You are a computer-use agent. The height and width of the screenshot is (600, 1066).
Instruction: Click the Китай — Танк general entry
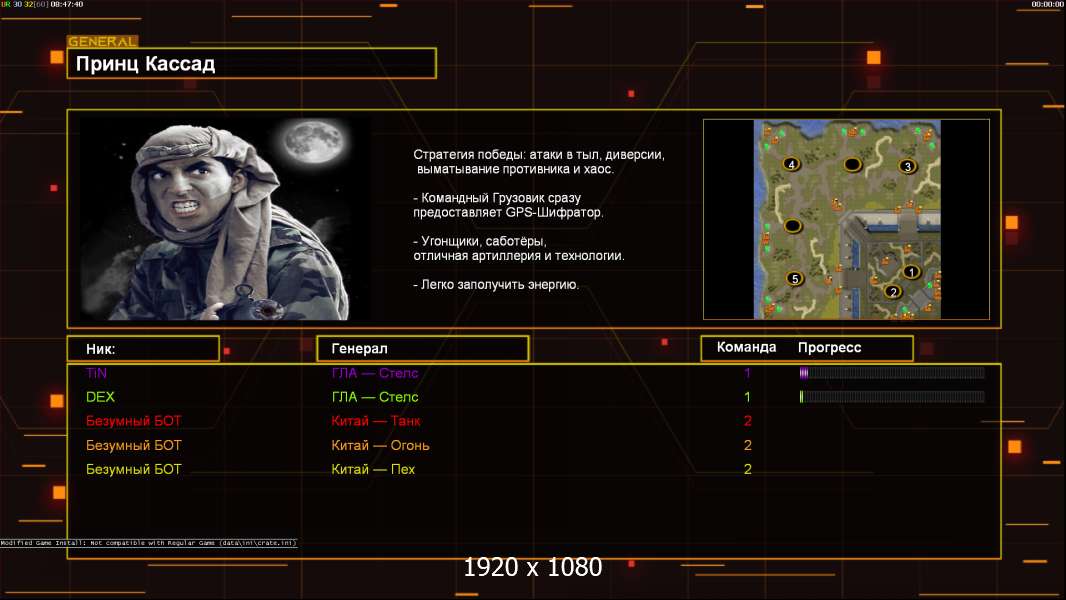pyautogui.click(x=376, y=421)
